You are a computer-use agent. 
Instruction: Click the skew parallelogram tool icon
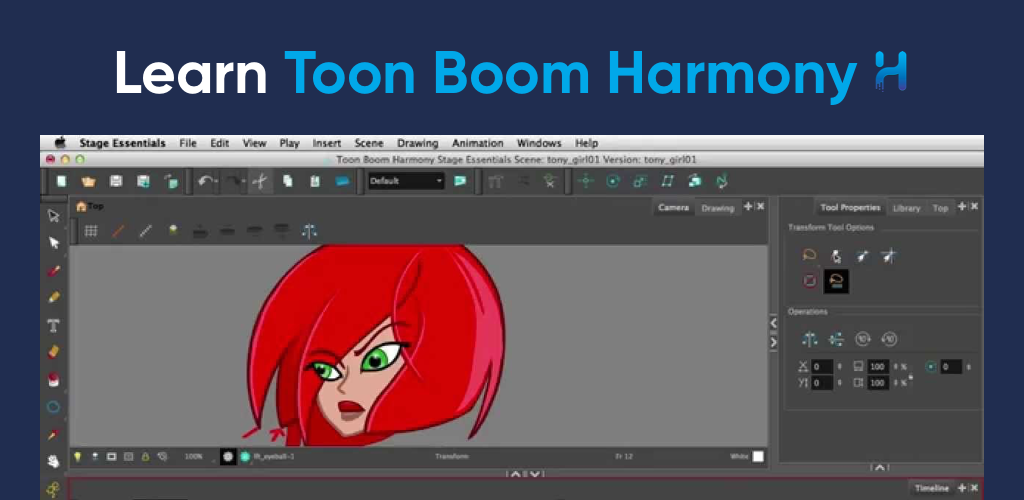click(667, 181)
